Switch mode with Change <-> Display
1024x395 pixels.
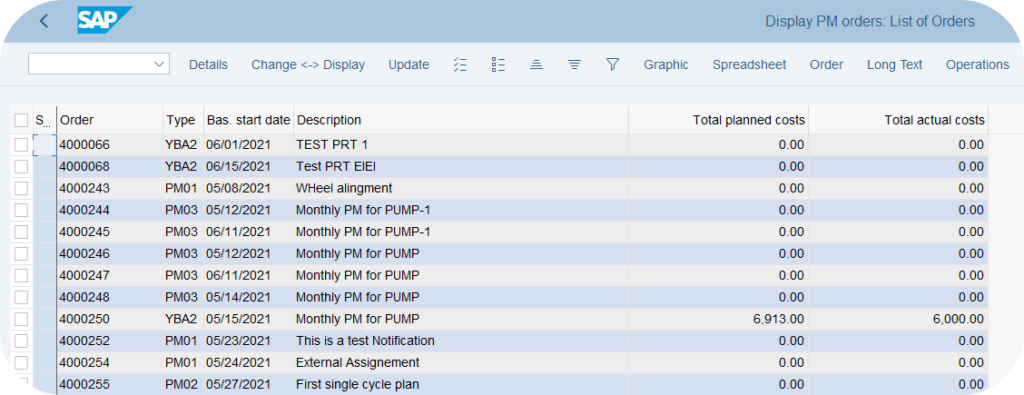[x=308, y=65]
